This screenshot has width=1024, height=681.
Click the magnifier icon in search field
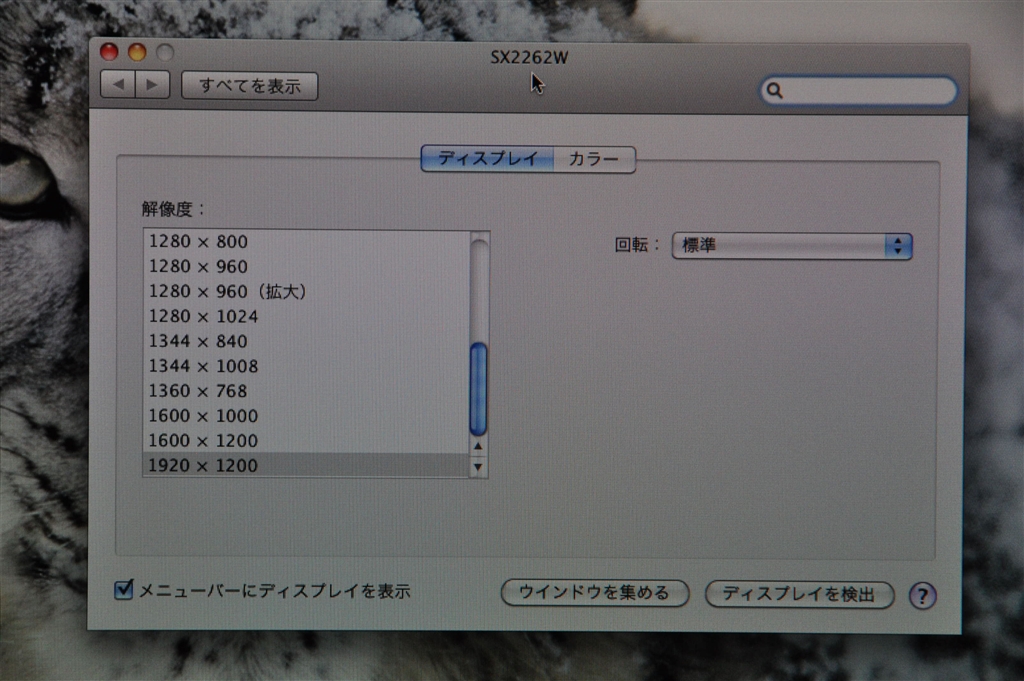(x=775, y=90)
